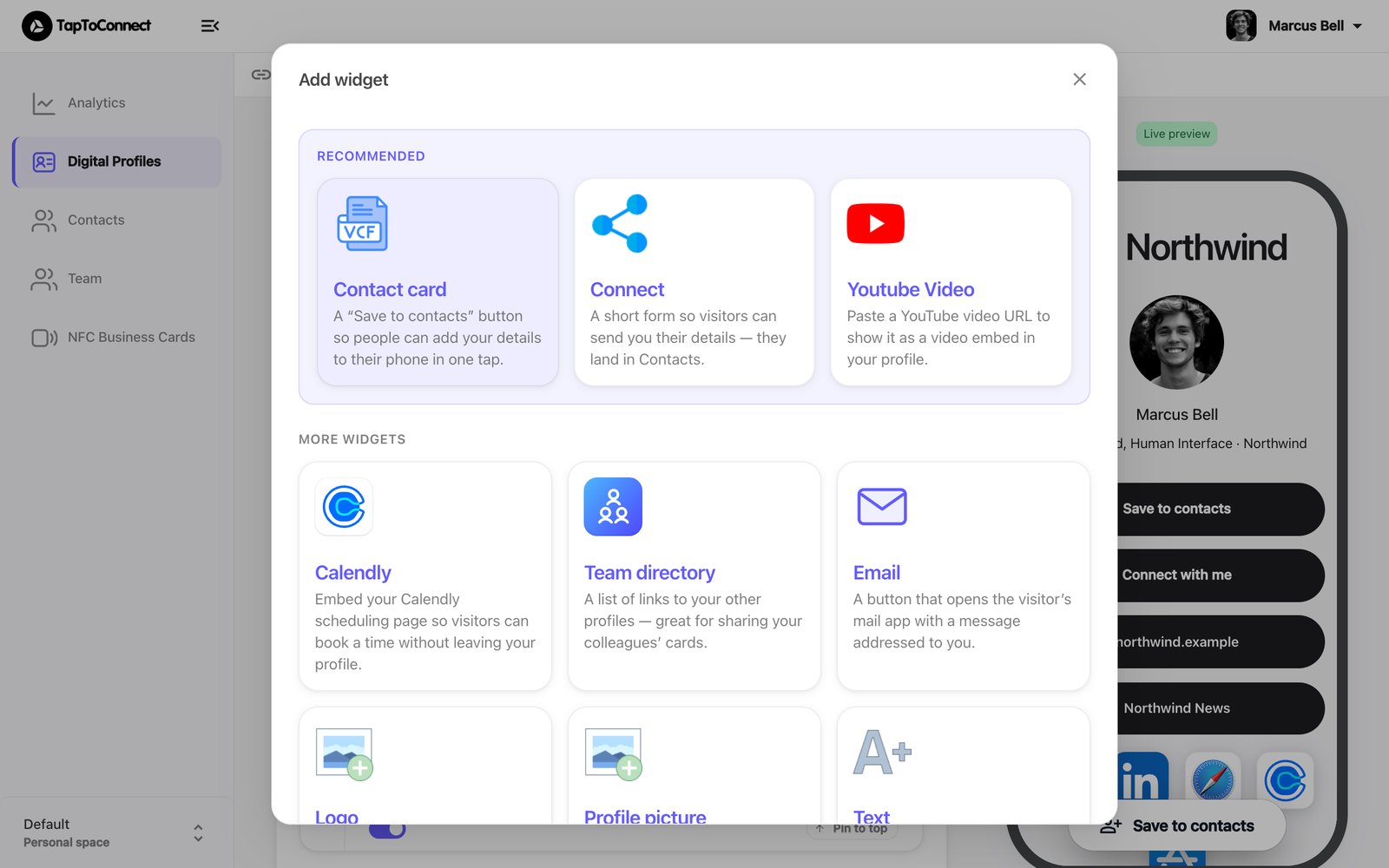Click the Live preview badge
Viewport: 1389px width, 868px height.
pos(1176,134)
